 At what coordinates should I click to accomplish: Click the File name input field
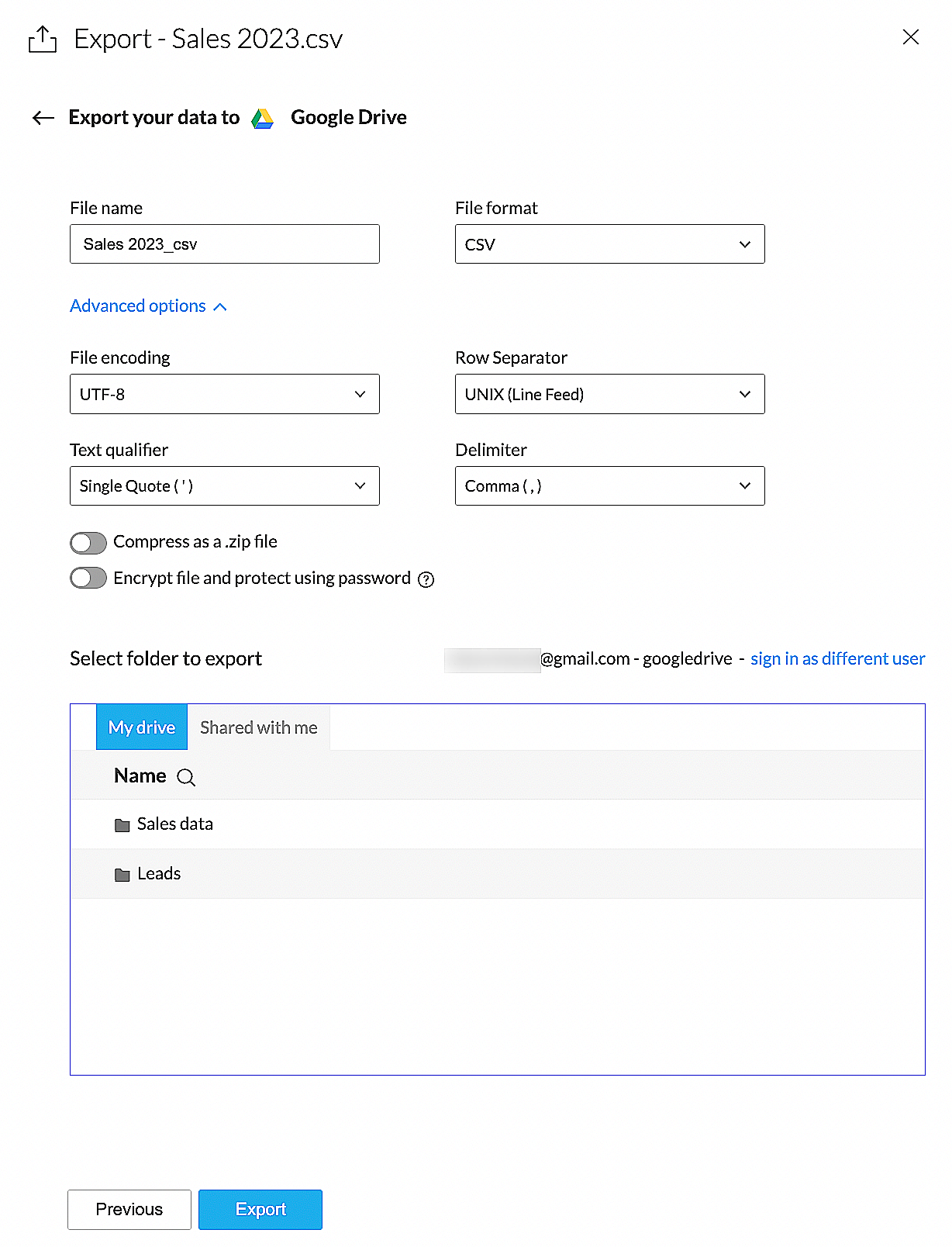[x=224, y=244]
